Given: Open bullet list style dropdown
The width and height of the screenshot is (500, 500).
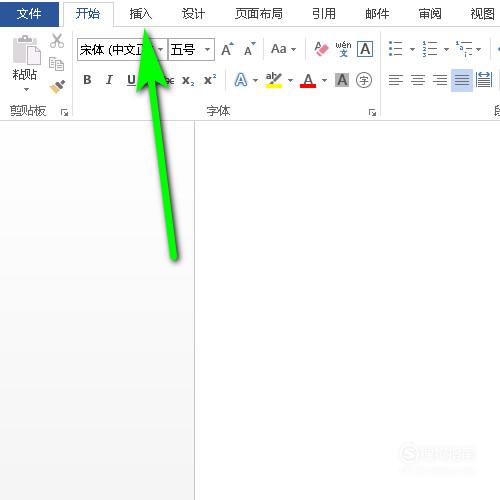Looking at the screenshot, I should click(412, 49).
